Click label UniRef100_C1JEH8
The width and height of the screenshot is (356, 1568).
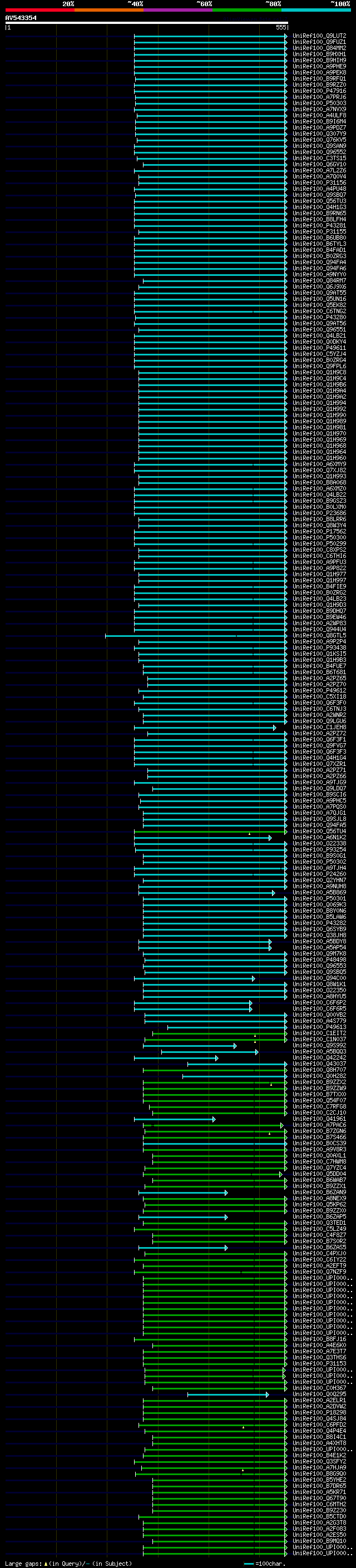coord(319,728)
